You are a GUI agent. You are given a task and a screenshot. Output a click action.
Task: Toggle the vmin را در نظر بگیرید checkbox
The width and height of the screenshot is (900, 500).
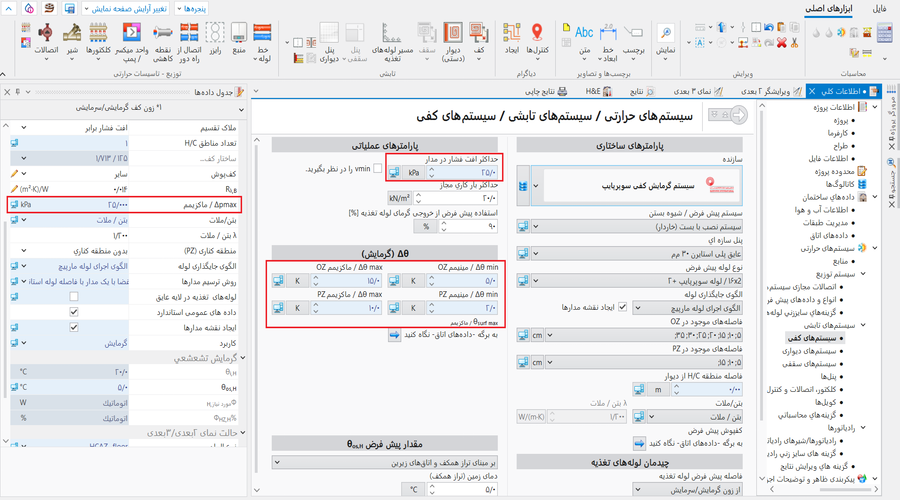(377, 169)
